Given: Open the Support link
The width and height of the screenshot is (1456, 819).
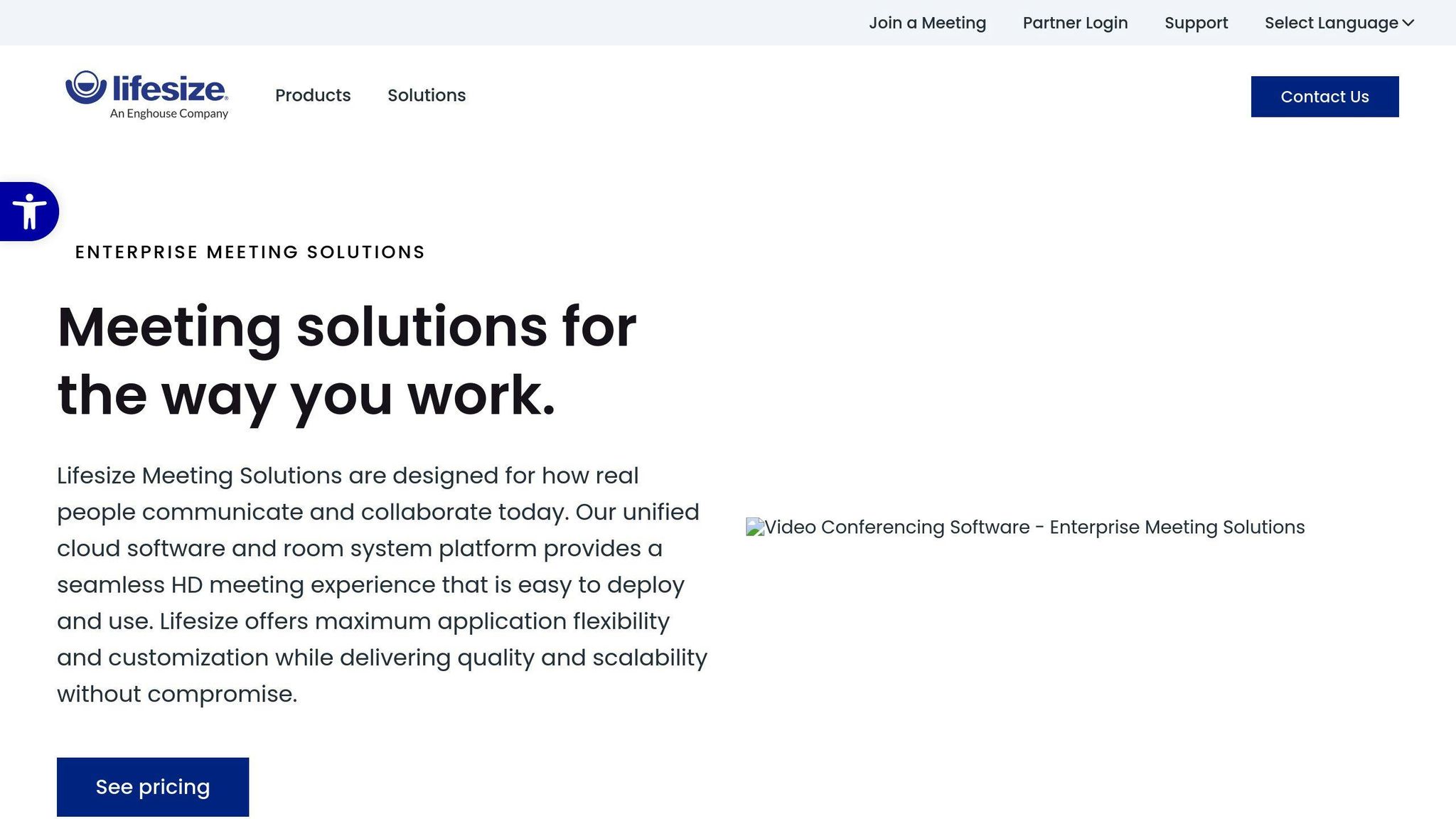Looking at the screenshot, I should pyautogui.click(x=1196, y=23).
